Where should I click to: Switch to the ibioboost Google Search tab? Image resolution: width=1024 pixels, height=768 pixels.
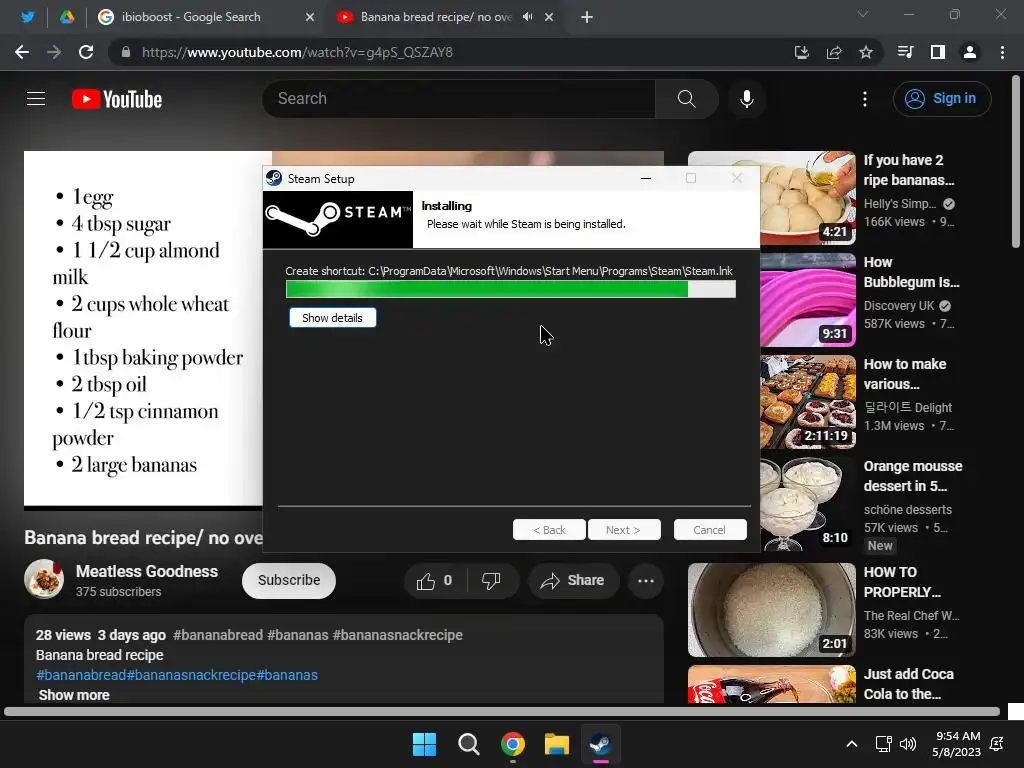(x=191, y=17)
